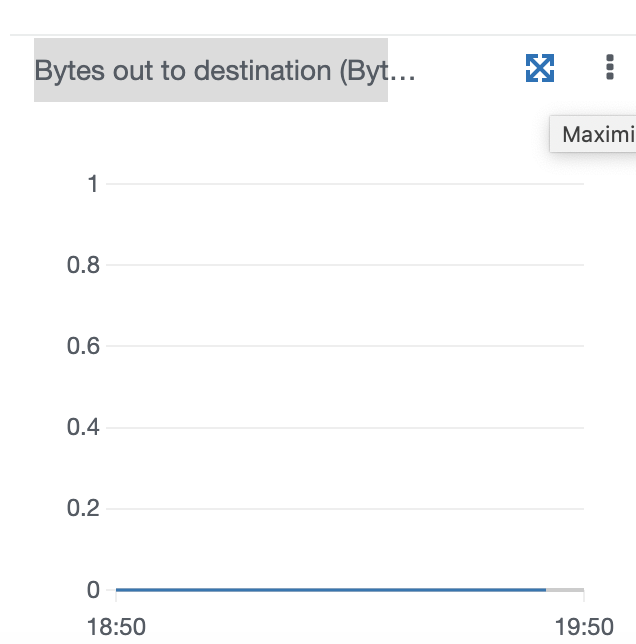This screenshot has width=636, height=644.
Task: Select the highlighted Bytes out to destination title
Action: pos(211,70)
